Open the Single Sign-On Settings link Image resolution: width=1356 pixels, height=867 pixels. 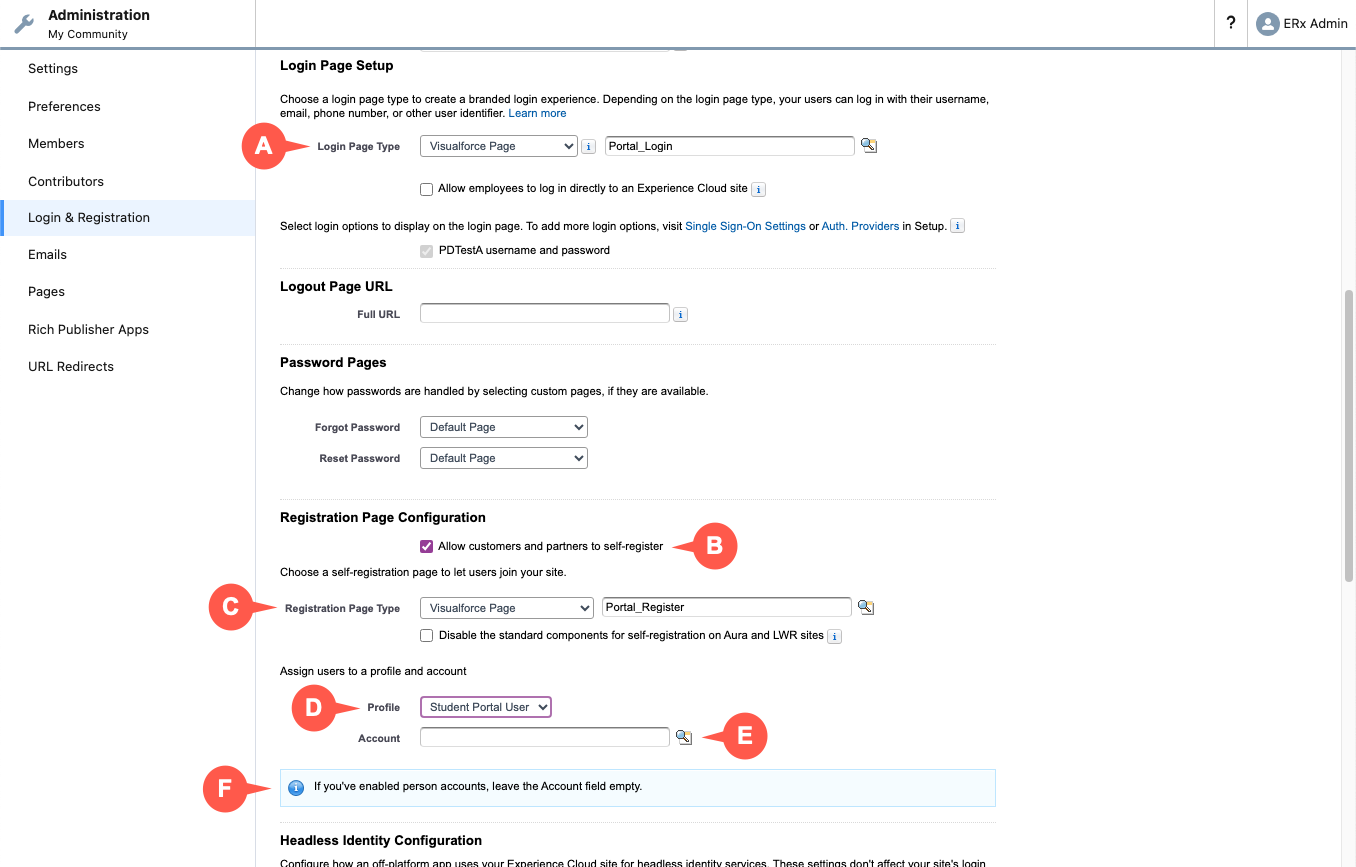(745, 227)
